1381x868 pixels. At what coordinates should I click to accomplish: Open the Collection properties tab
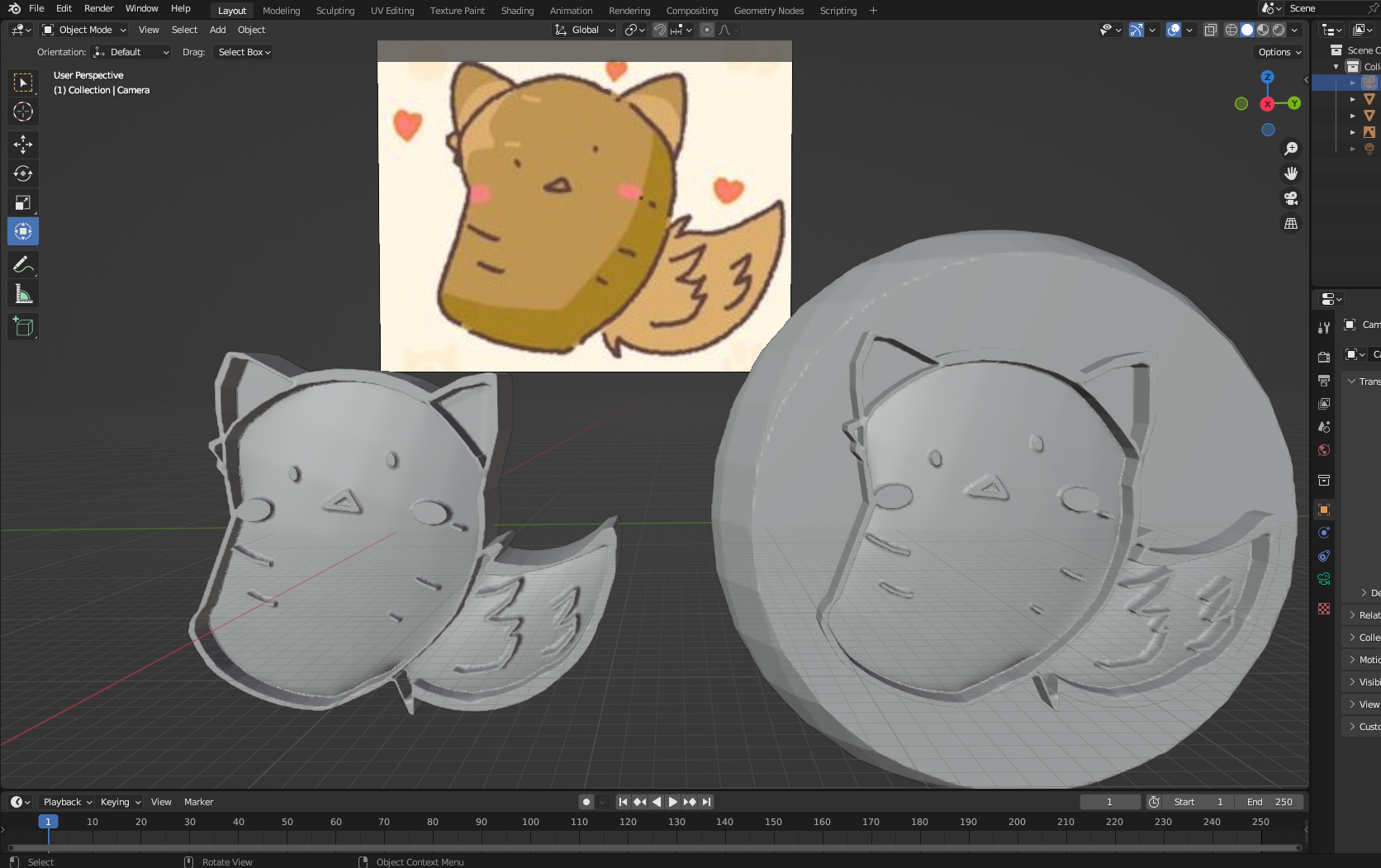click(x=1324, y=480)
